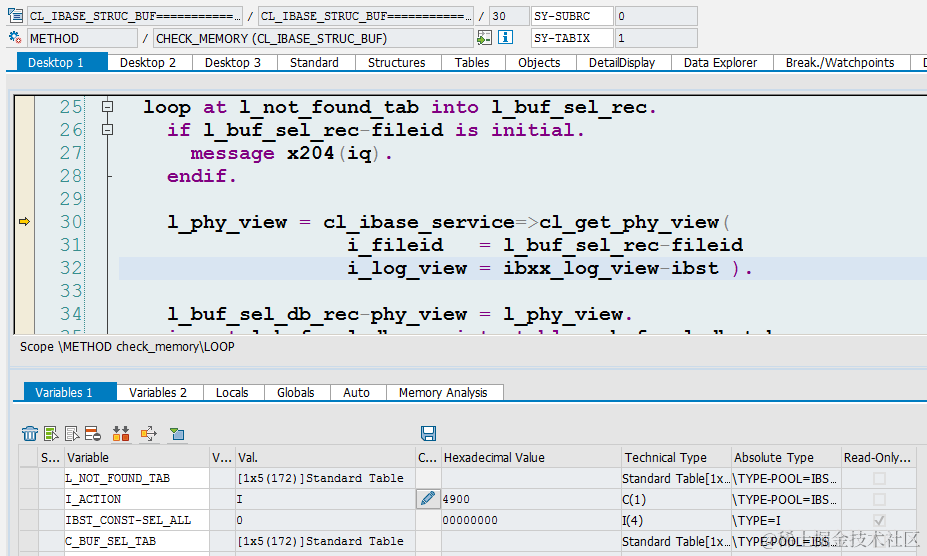The width and height of the screenshot is (927, 556).
Task: Click the trash icon to delete variables
Action: [30, 434]
